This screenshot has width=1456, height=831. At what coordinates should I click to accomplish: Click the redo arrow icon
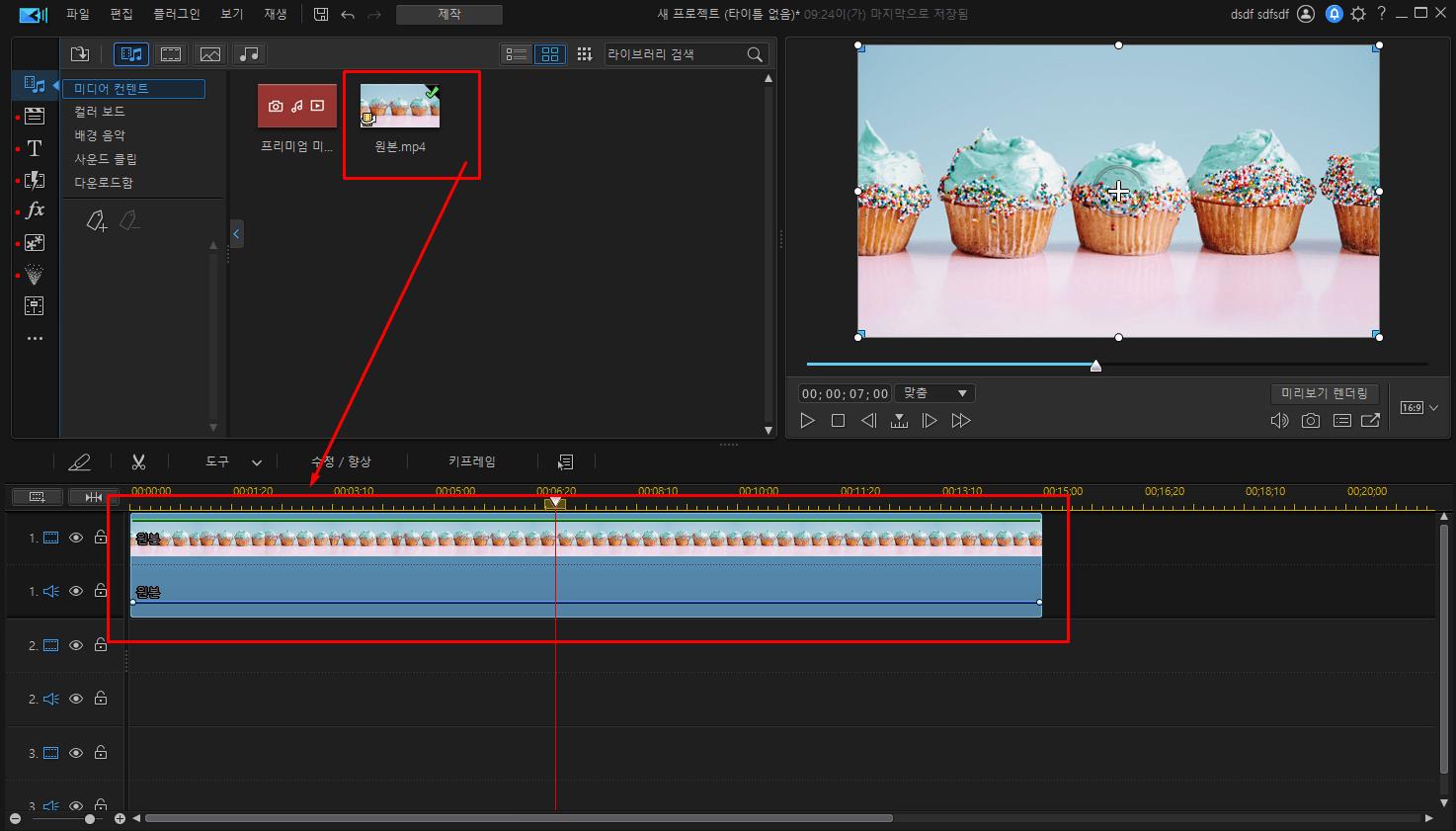374,14
